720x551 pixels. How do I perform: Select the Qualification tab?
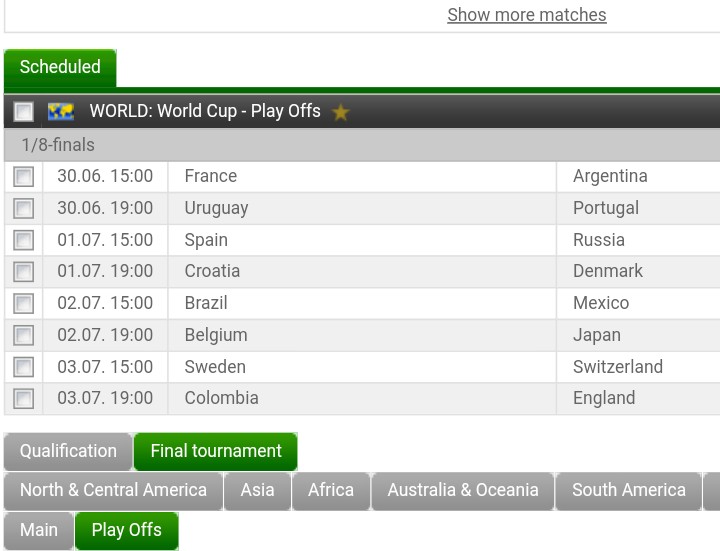[68, 451]
